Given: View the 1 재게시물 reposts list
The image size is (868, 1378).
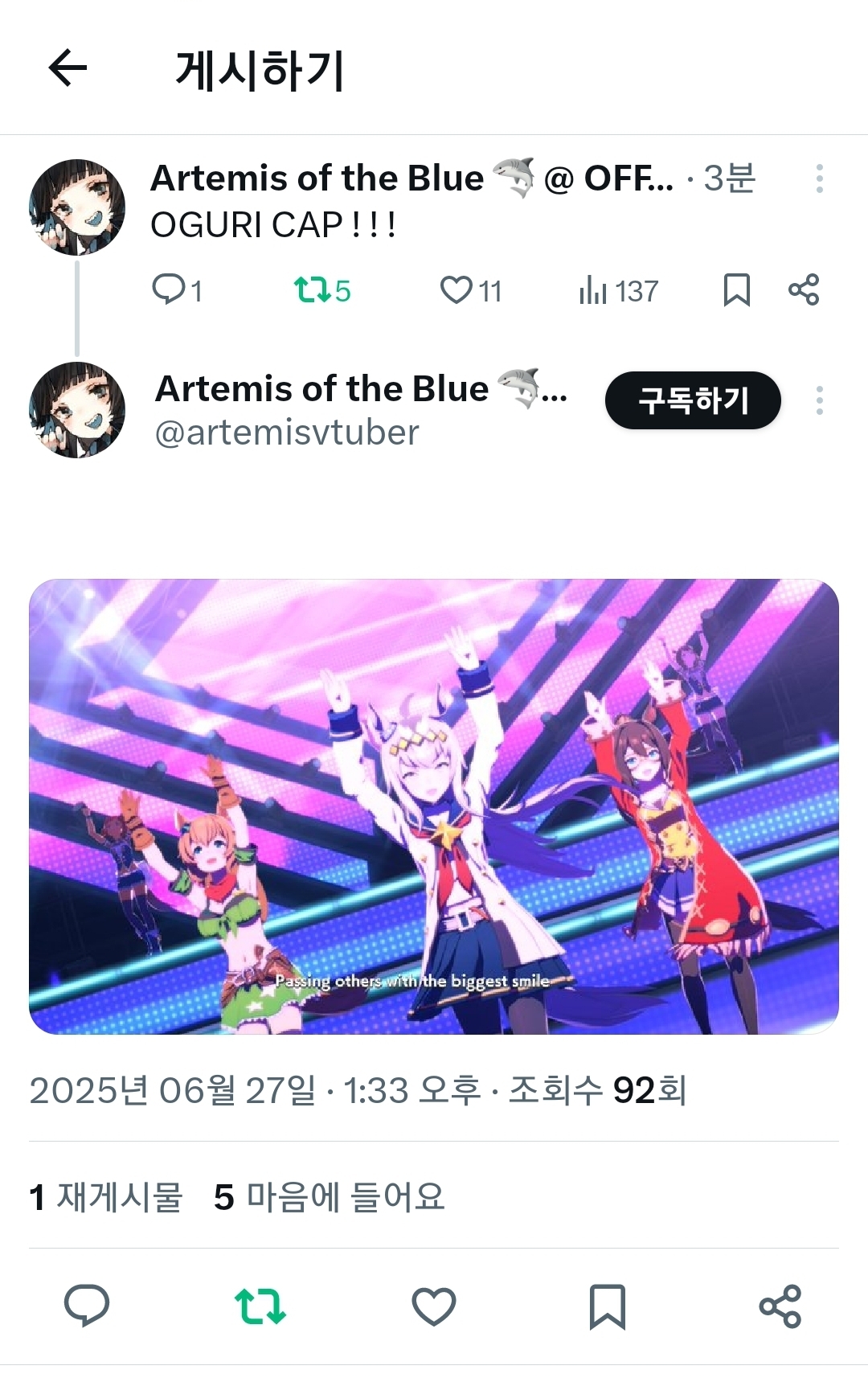Looking at the screenshot, I should 106,1196.
